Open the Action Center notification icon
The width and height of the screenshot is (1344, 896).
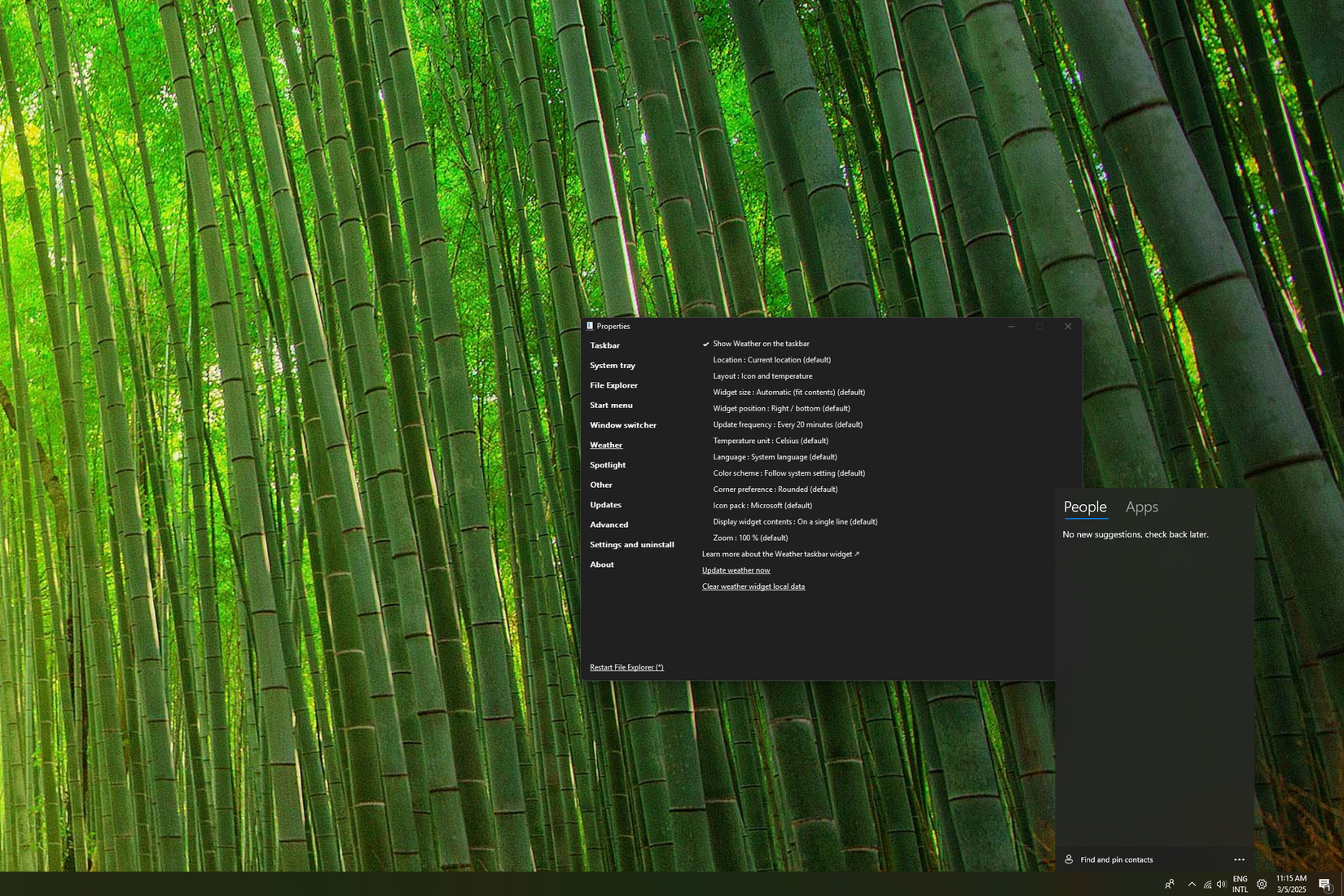pos(1324,883)
